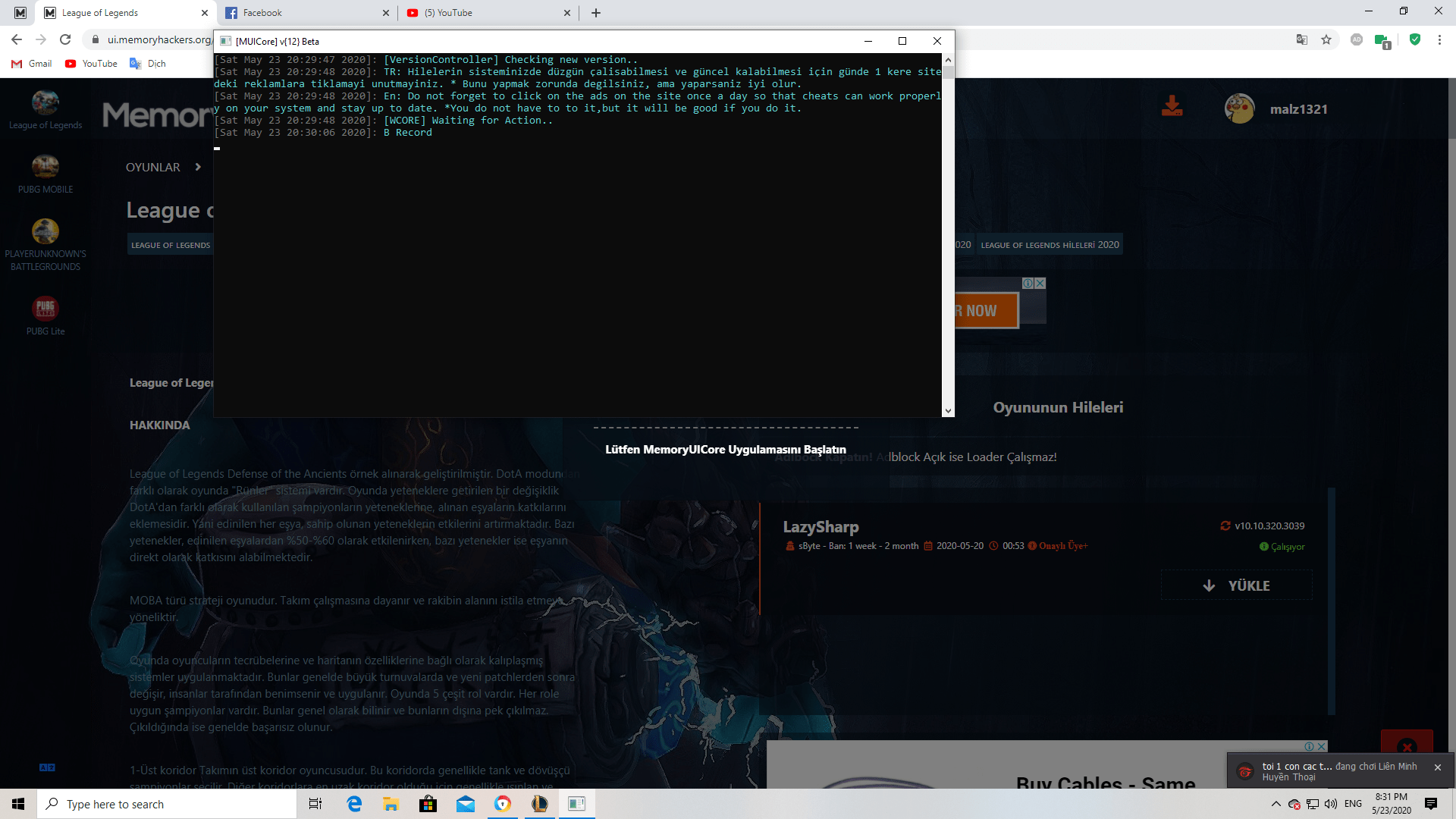Viewport: 1456px width, 819px height.
Task: Open network status in system tray
Action: (1313, 804)
